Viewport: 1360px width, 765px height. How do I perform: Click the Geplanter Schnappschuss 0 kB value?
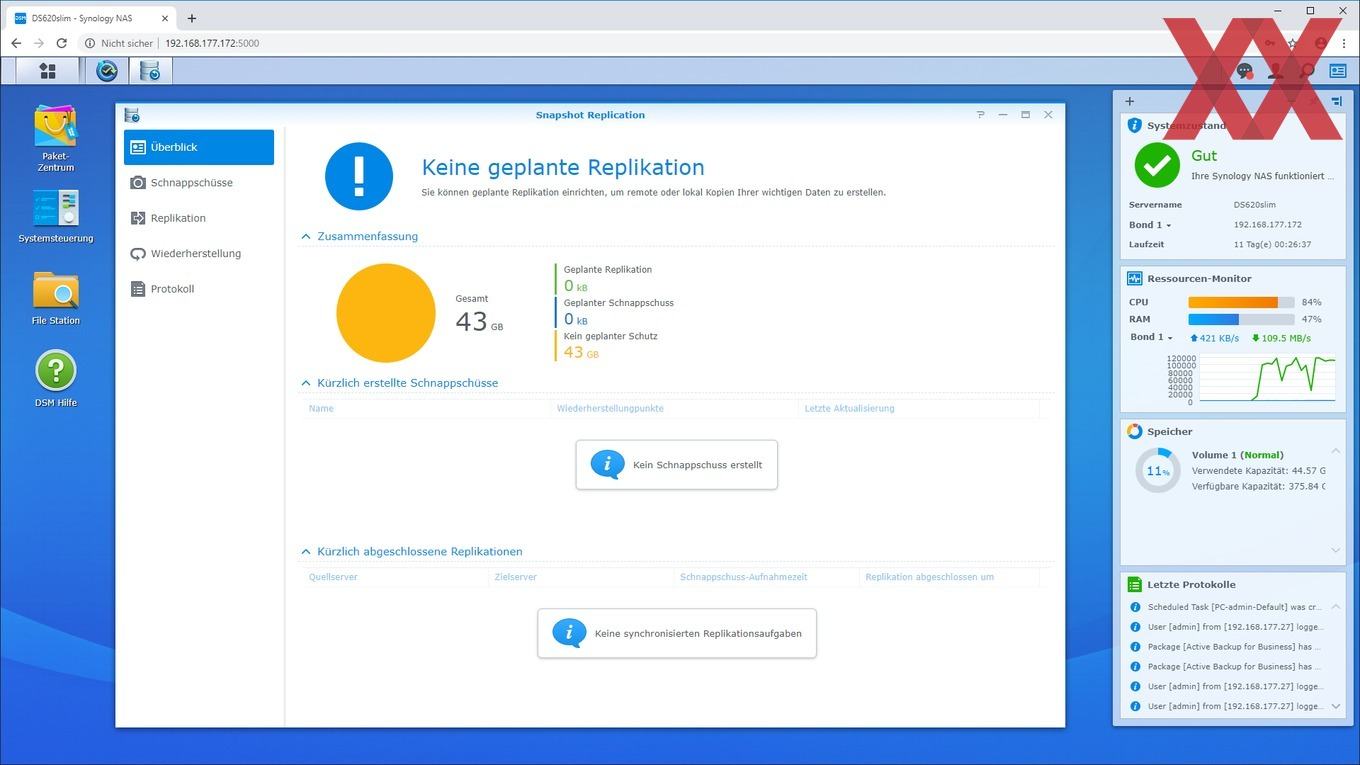(x=575, y=320)
